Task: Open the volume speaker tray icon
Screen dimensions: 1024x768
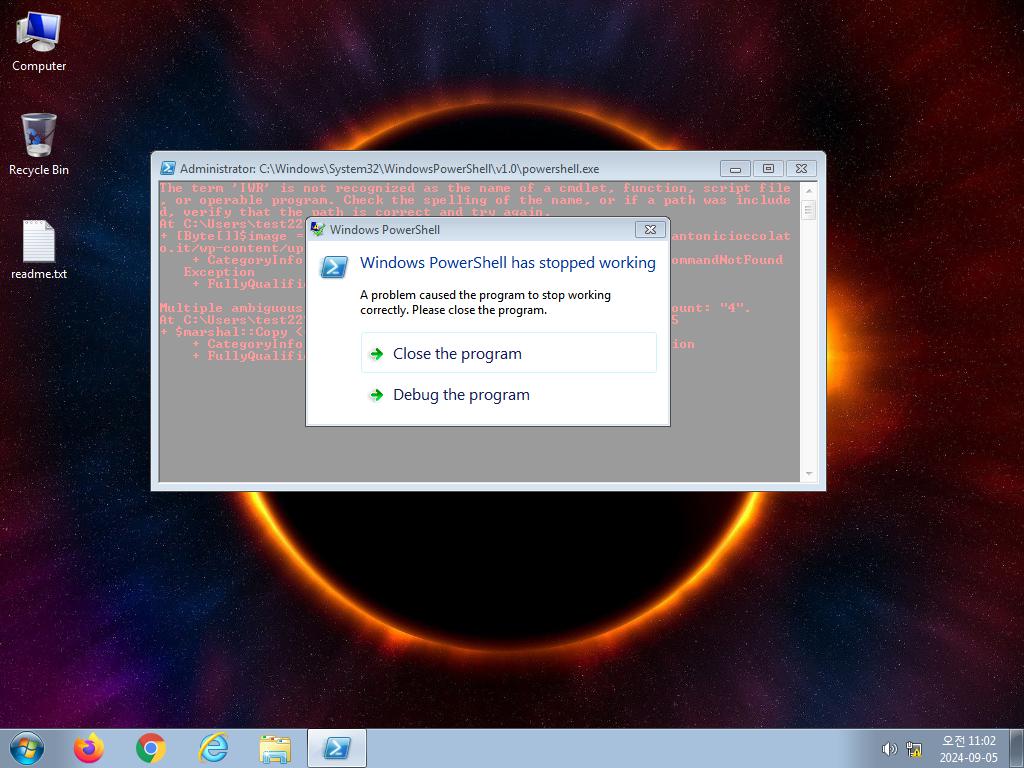Action: [x=889, y=749]
